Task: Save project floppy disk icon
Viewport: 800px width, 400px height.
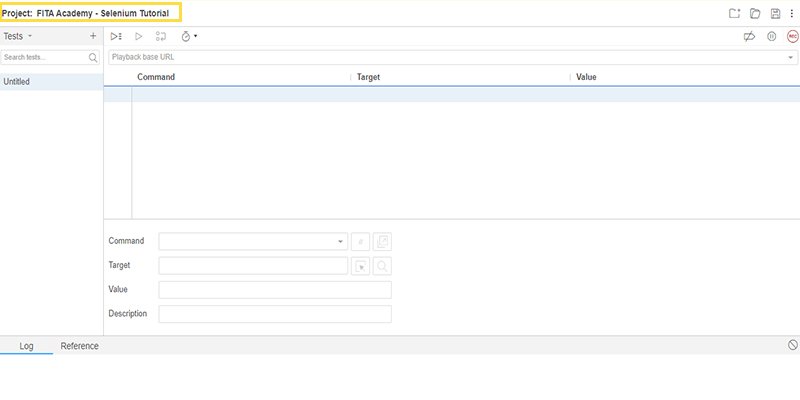Action: pos(776,14)
